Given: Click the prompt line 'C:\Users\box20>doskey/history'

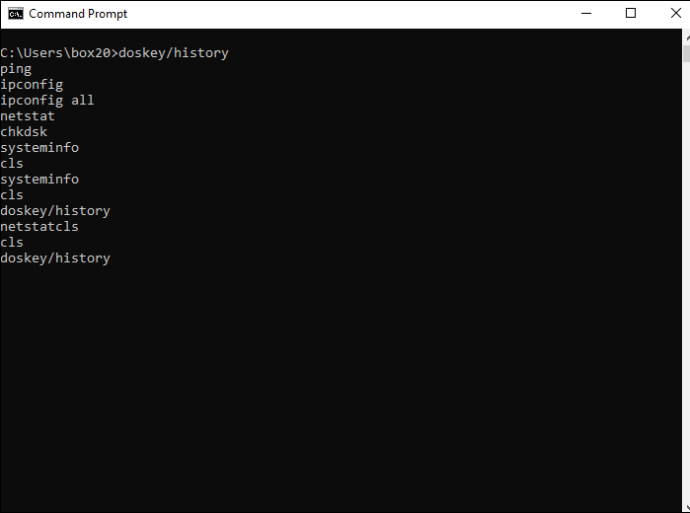Looking at the screenshot, I should point(114,53).
